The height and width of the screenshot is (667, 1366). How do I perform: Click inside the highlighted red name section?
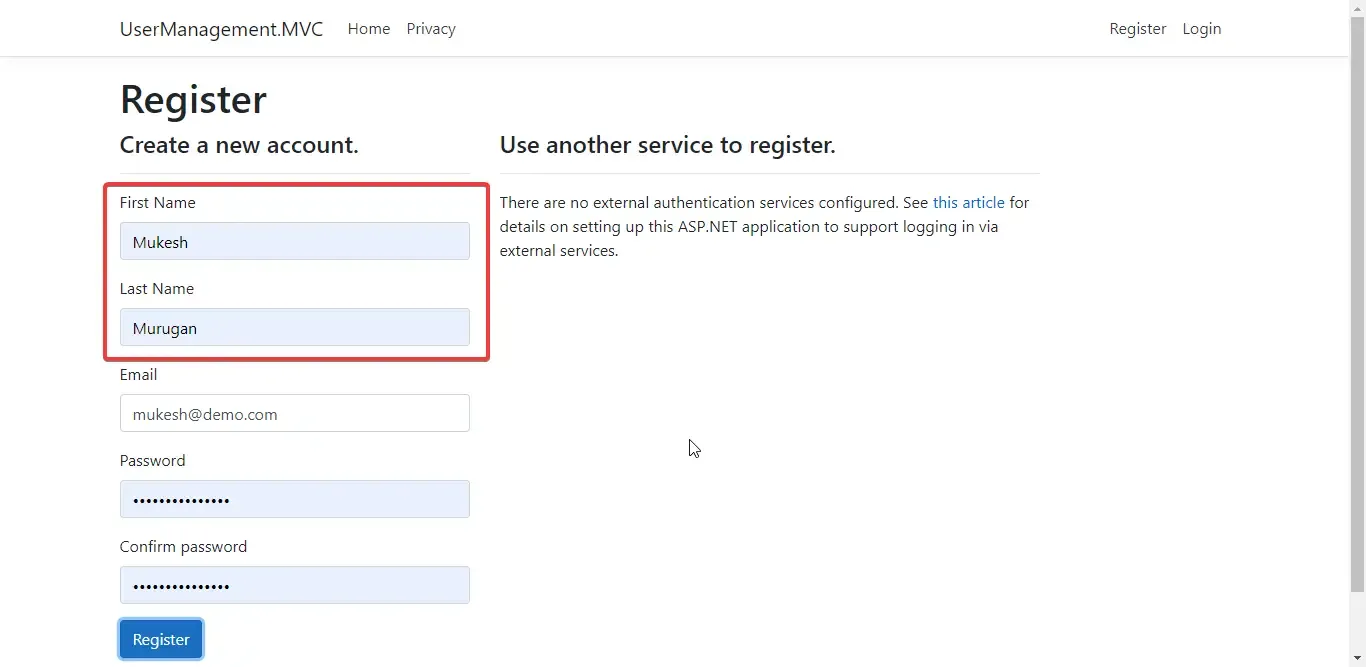(x=296, y=270)
